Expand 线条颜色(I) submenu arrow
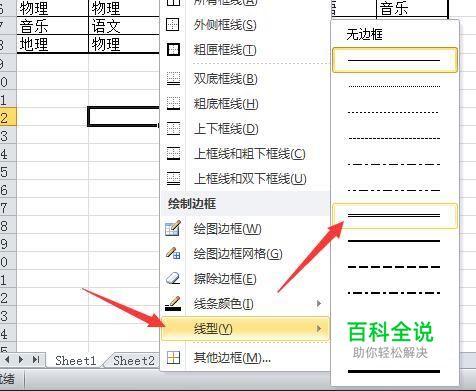The width and height of the screenshot is (476, 391). tap(319, 303)
